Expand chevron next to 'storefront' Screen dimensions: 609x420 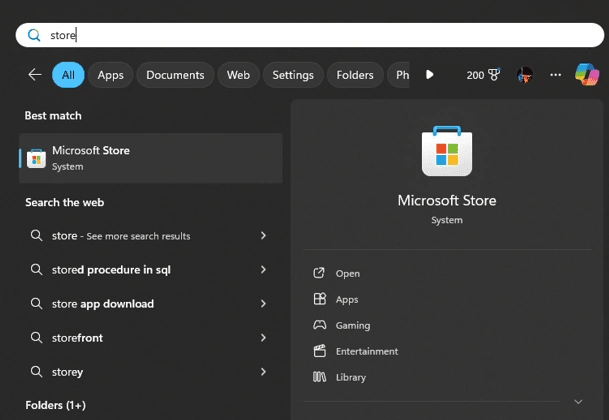(x=263, y=338)
